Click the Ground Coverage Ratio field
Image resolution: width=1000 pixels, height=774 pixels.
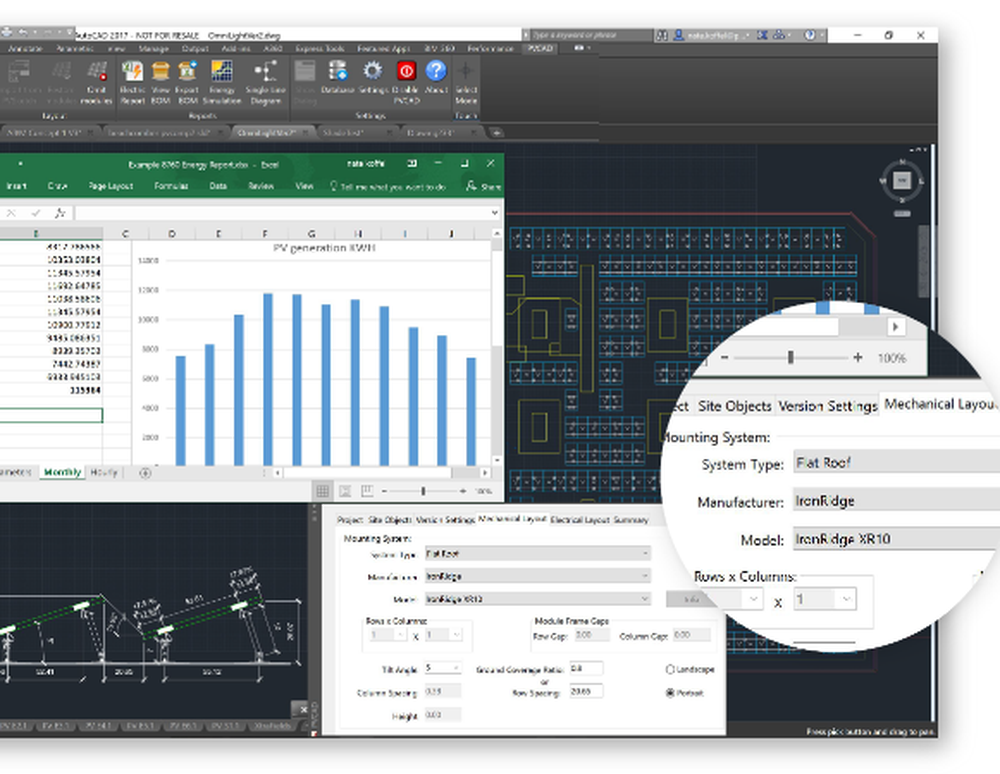click(586, 668)
